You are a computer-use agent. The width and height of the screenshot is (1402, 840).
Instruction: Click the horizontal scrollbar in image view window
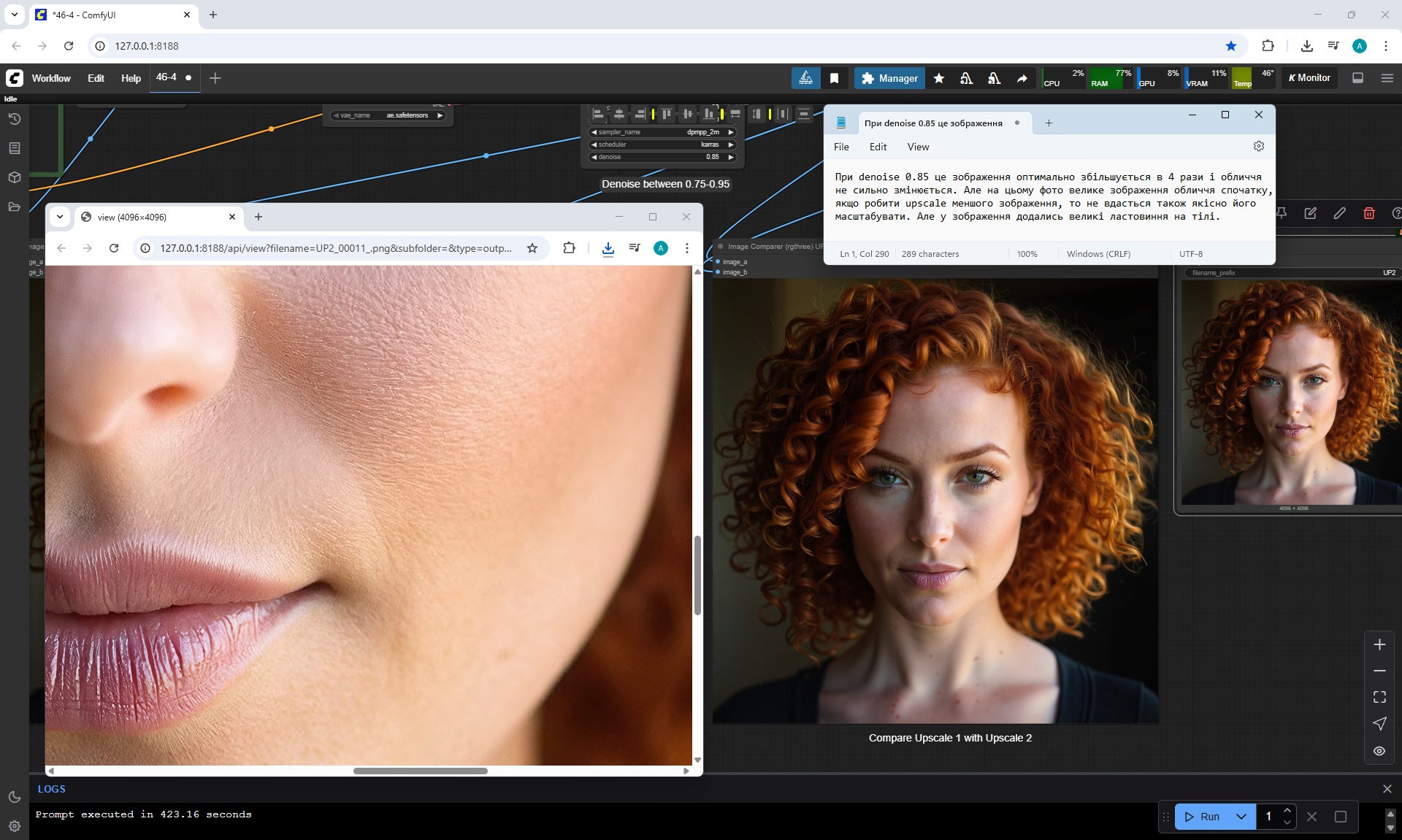pos(420,771)
